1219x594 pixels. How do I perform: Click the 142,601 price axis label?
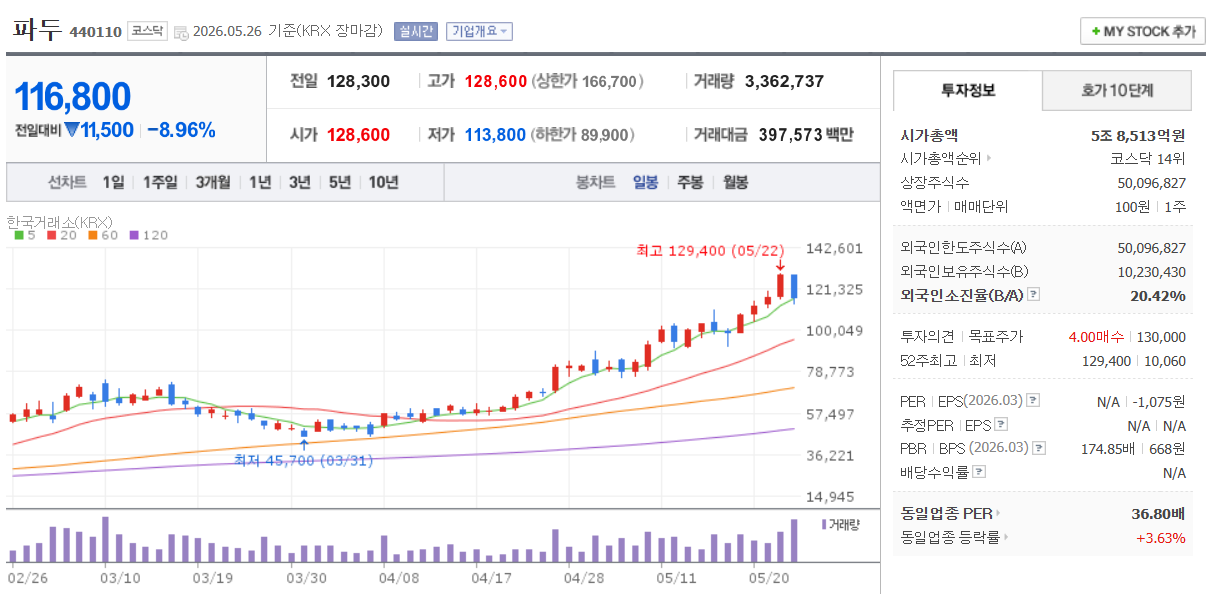(834, 248)
